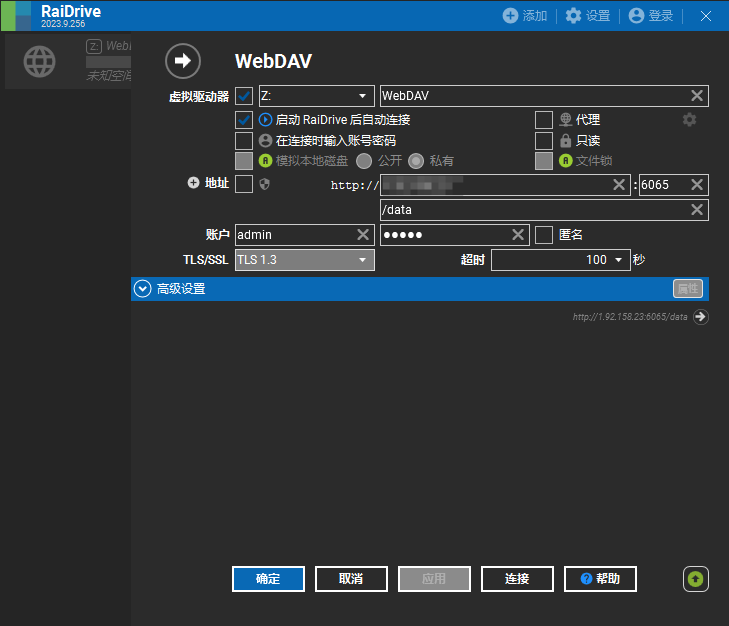Viewport: 729px width, 626px height.
Task: Enable the 代理 proxy checkbox
Action: 544,120
